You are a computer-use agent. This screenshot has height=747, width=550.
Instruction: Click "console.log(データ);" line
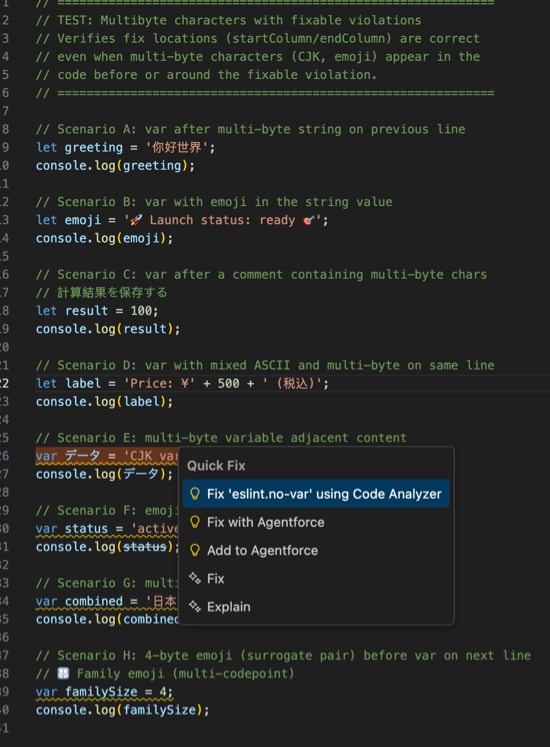[x=104, y=474]
